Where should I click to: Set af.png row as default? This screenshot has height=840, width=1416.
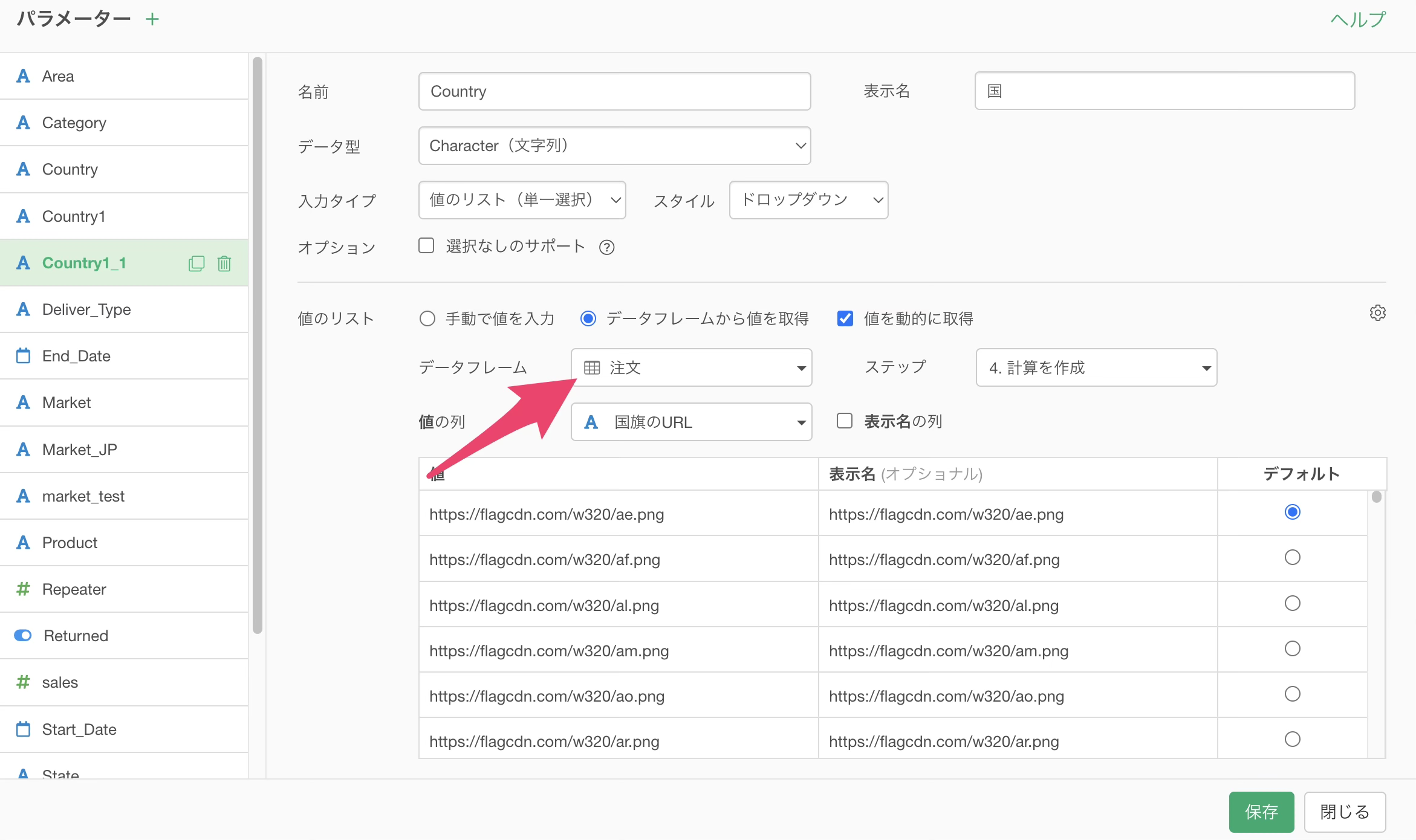pyautogui.click(x=1292, y=557)
